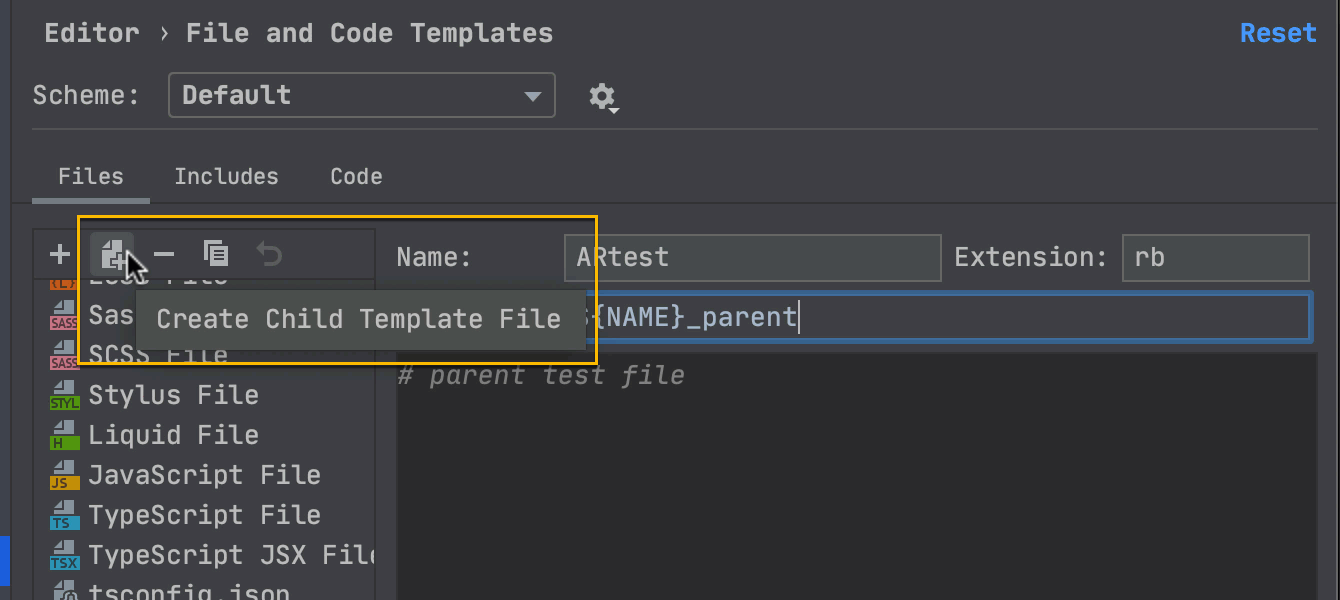Switch to the Code tab

pyautogui.click(x=356, y=177)
